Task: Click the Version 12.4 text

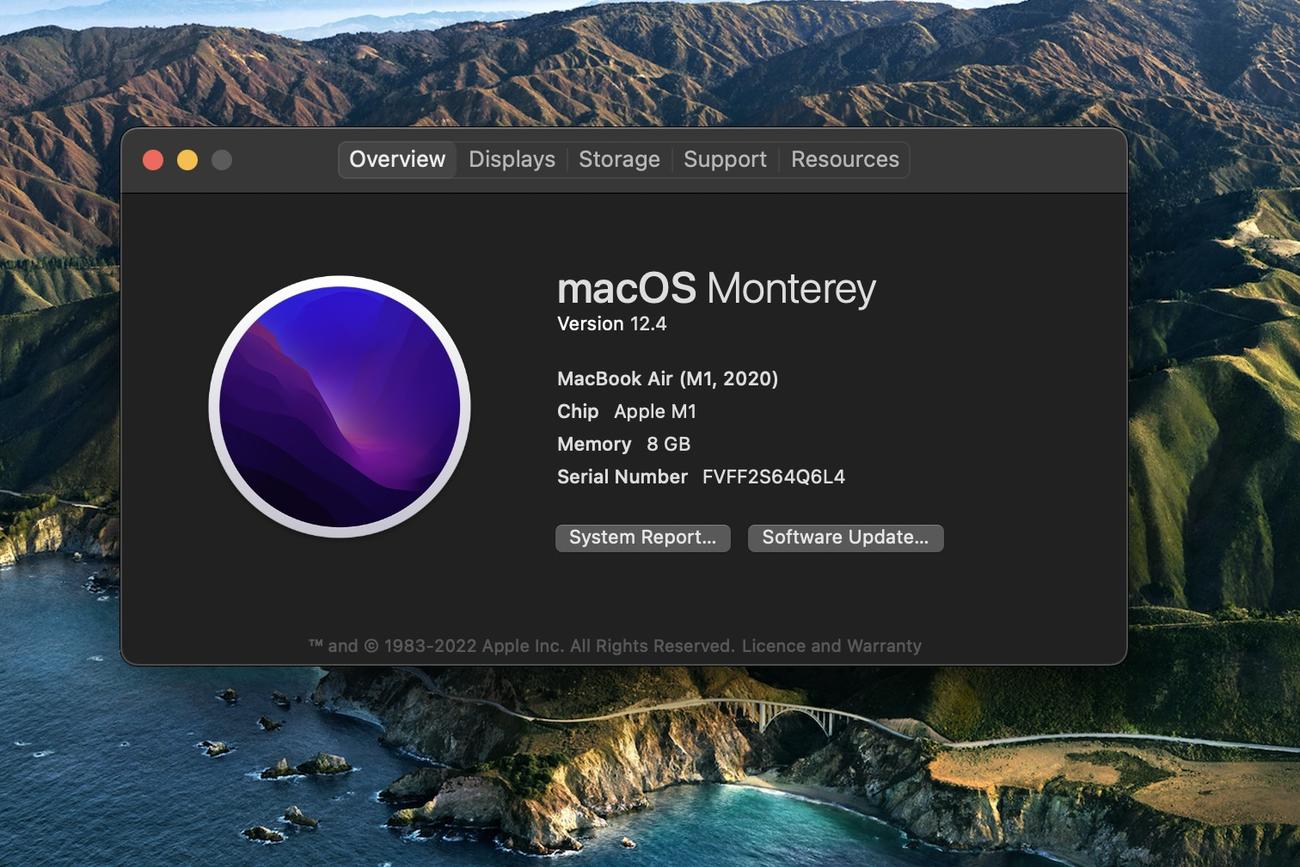Action: pos(612,324)
